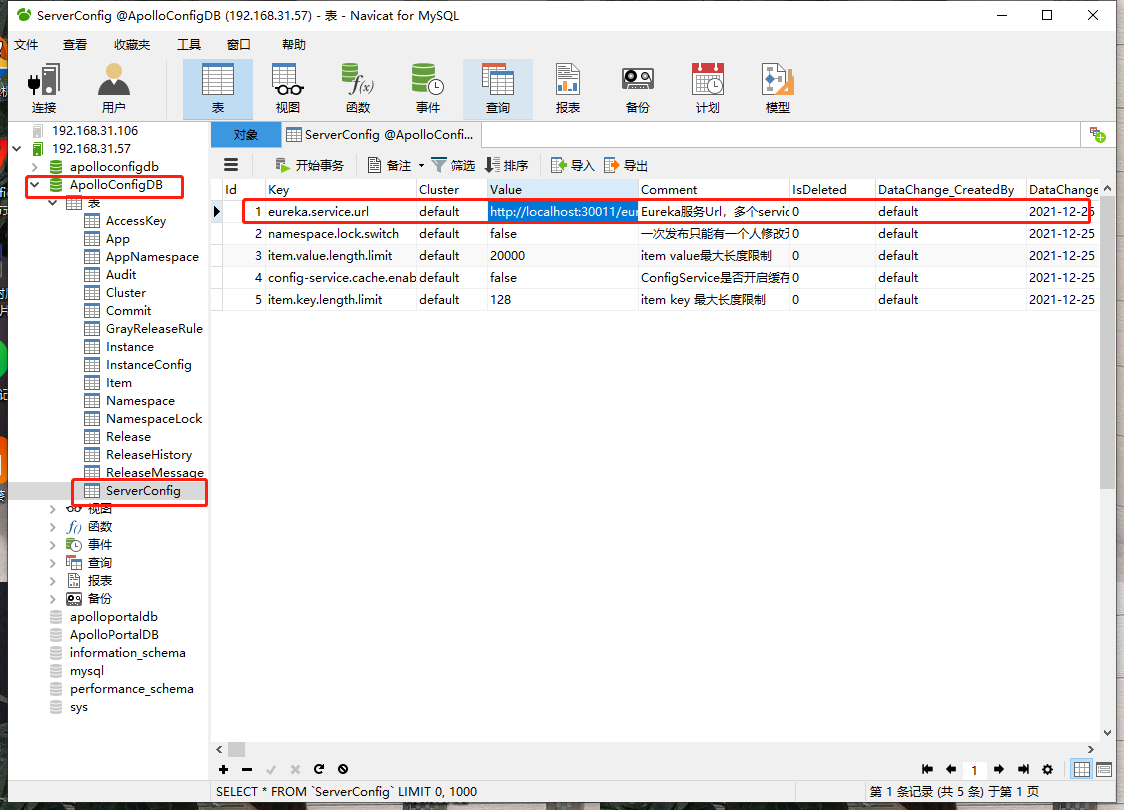Click the refresh icon in bottom bar
The width and height of the screenshot is (1124, 810).
point(319,769)
